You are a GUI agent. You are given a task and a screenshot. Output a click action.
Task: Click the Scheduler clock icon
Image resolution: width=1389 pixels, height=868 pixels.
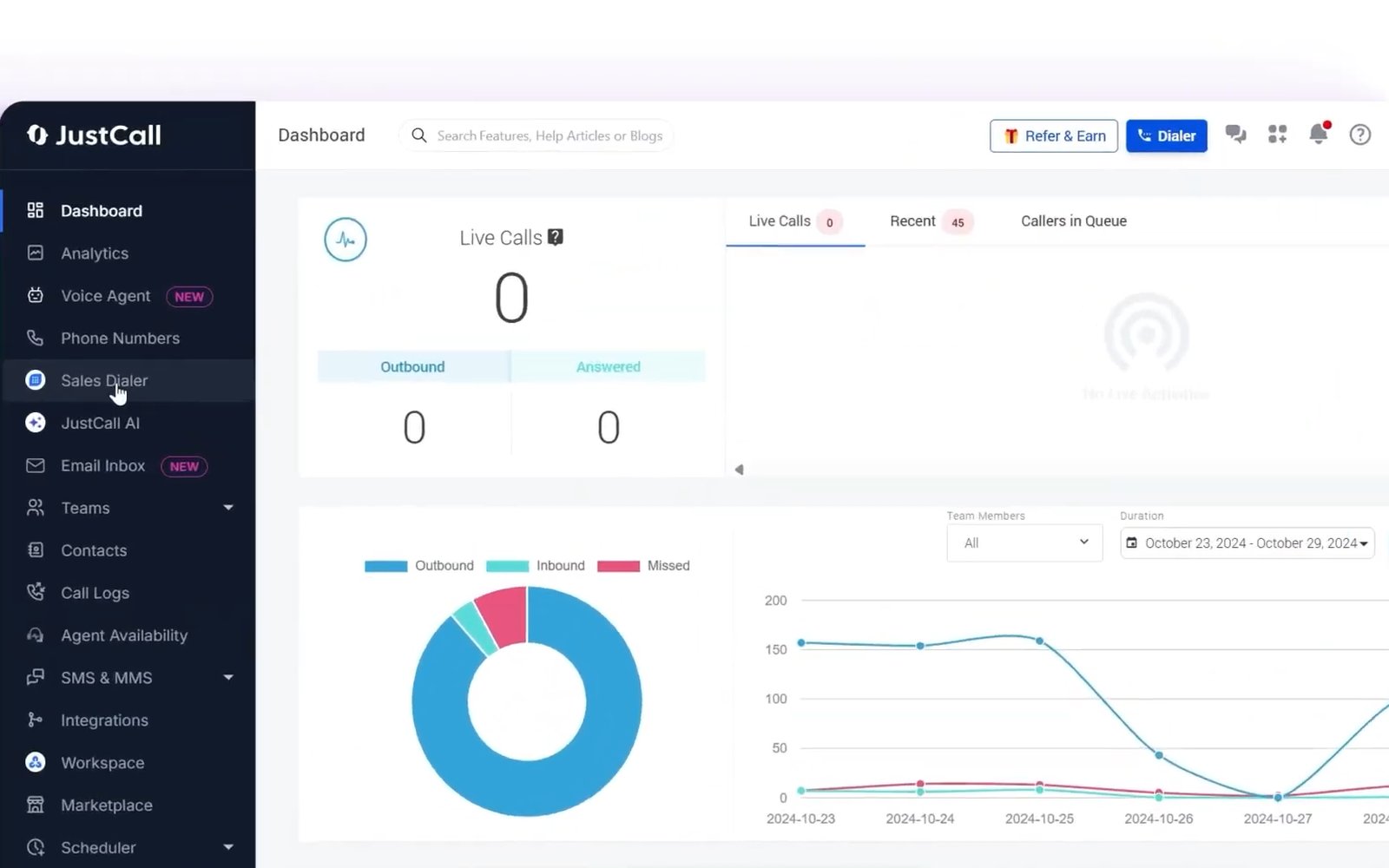pyautogui.click(x=36, y=847)
